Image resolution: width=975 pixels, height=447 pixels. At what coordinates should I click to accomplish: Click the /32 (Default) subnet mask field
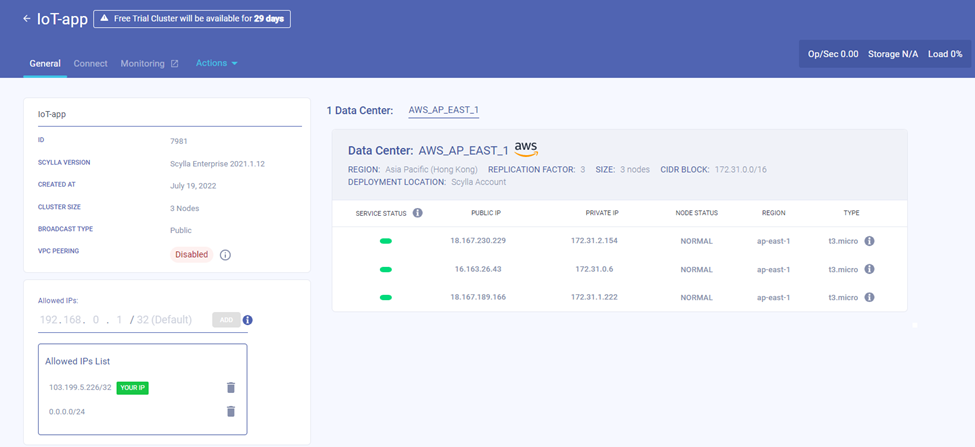pos(164,320)
